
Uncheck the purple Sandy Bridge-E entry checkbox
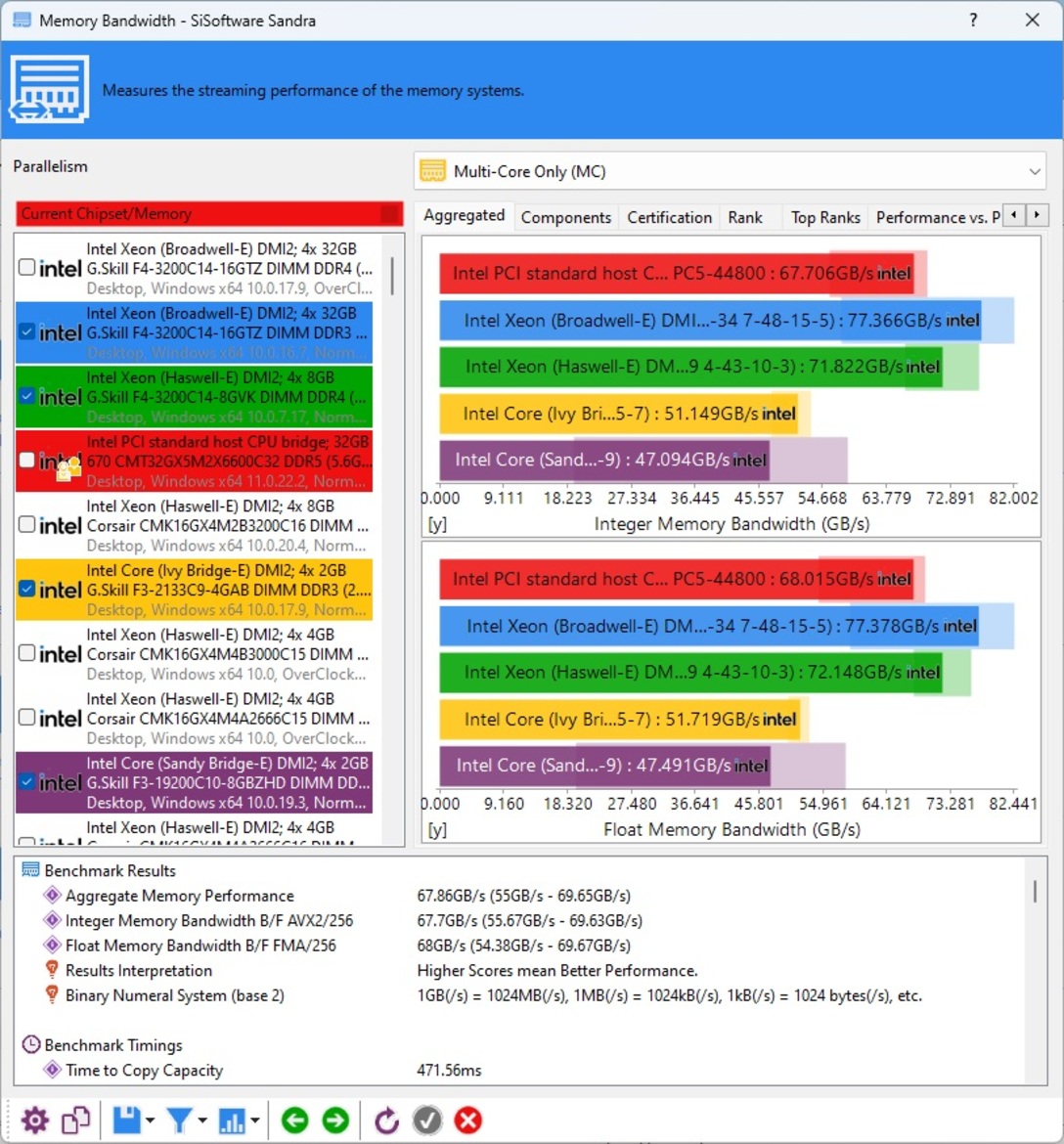[27, 781]
